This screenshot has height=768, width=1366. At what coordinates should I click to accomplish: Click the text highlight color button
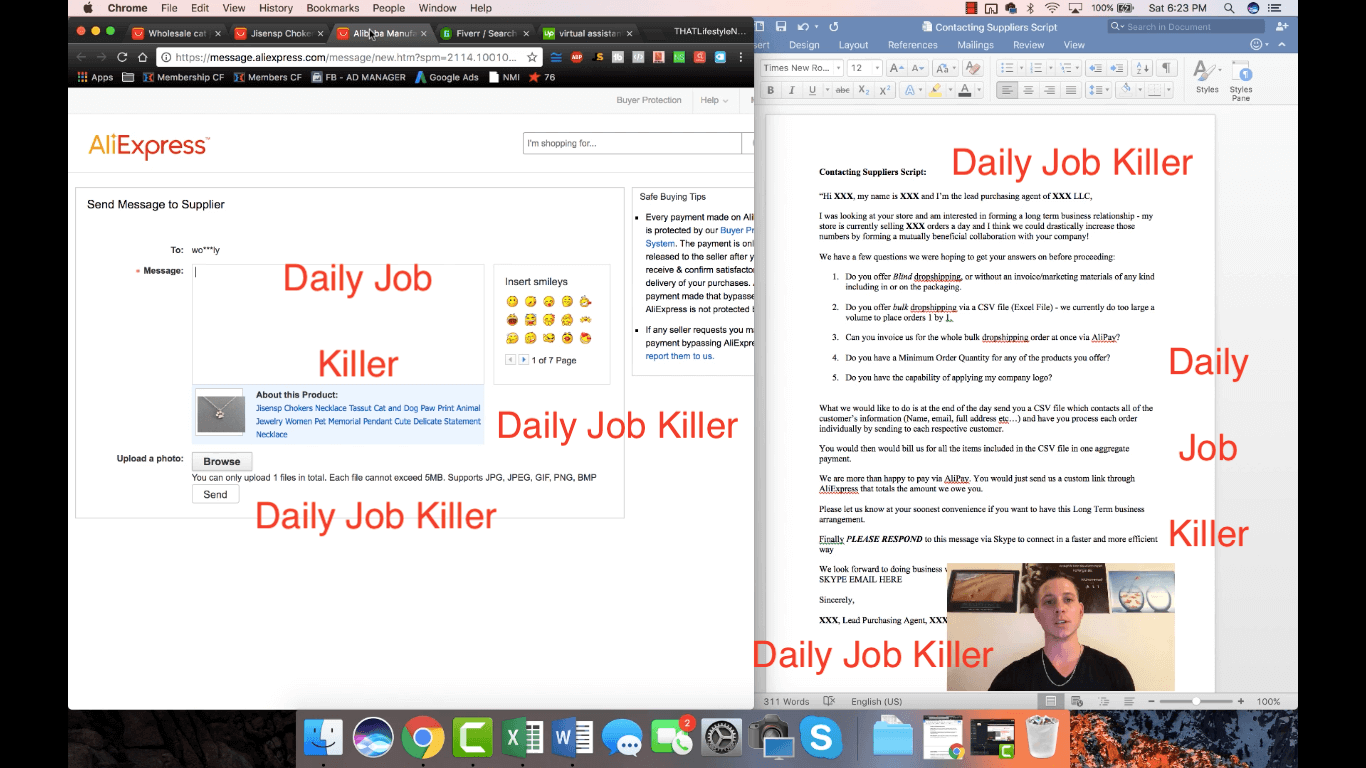pyautogui.click(x=935, y=90)
